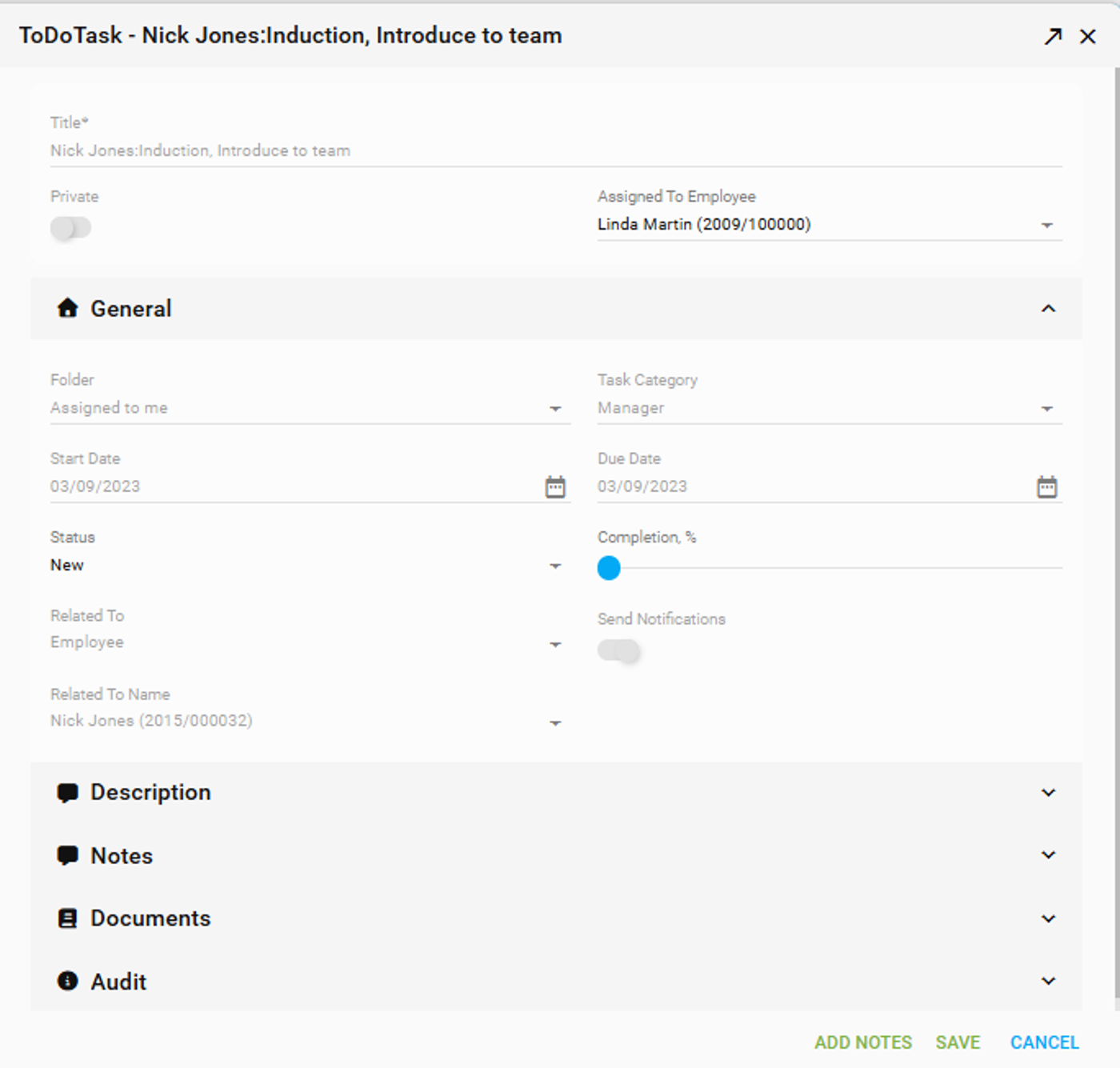Expand the Notes section chevron
This screenshot has height=1068, width=1120.
point(1048,855)
